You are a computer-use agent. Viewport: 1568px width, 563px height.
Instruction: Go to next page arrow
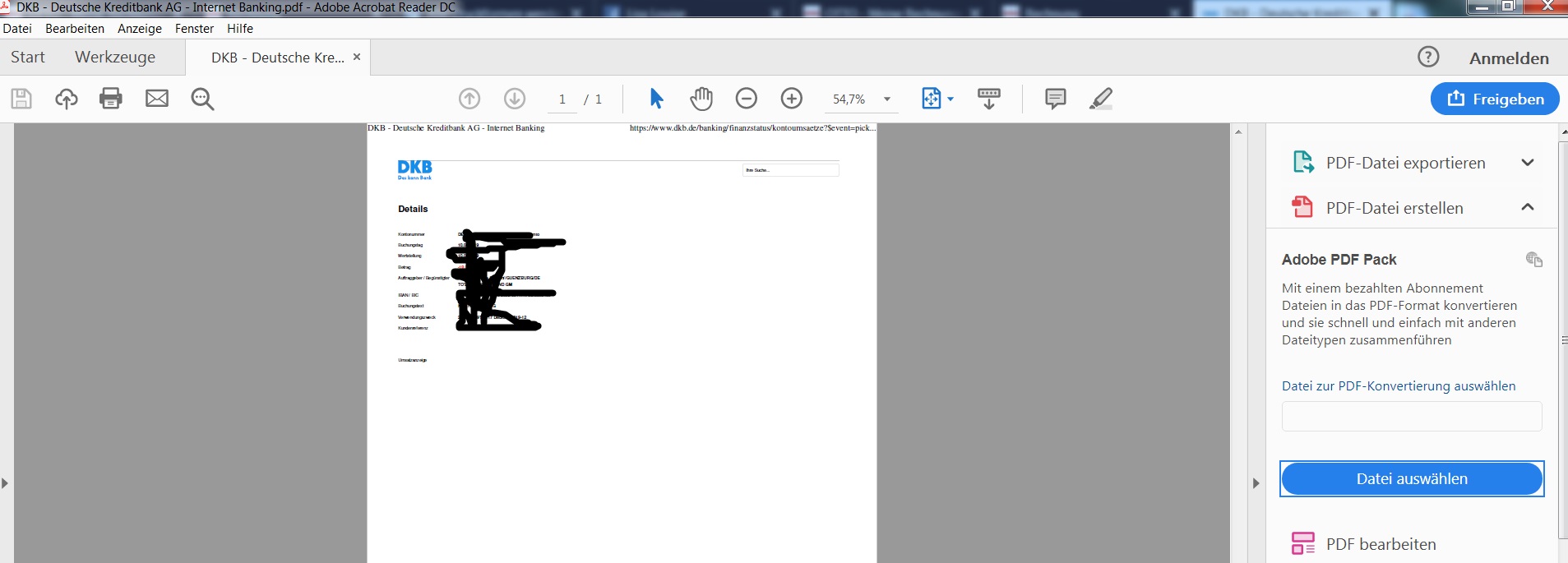[x=515, y=99]
